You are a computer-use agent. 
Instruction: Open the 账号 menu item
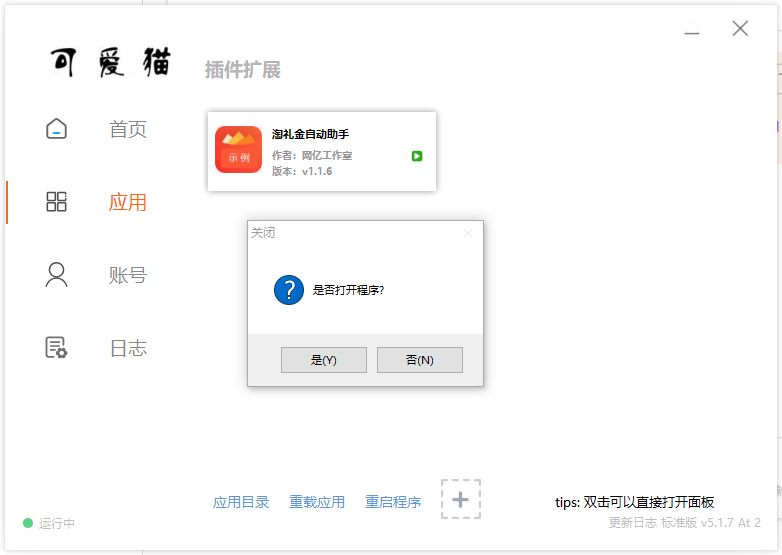128,275
